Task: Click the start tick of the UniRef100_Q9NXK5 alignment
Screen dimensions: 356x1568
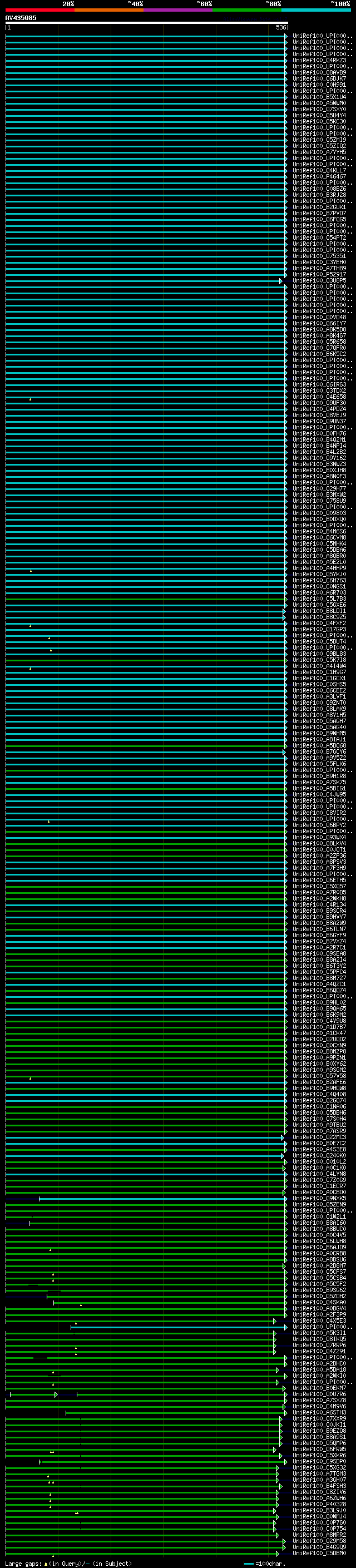Action: pos(39,1199)
